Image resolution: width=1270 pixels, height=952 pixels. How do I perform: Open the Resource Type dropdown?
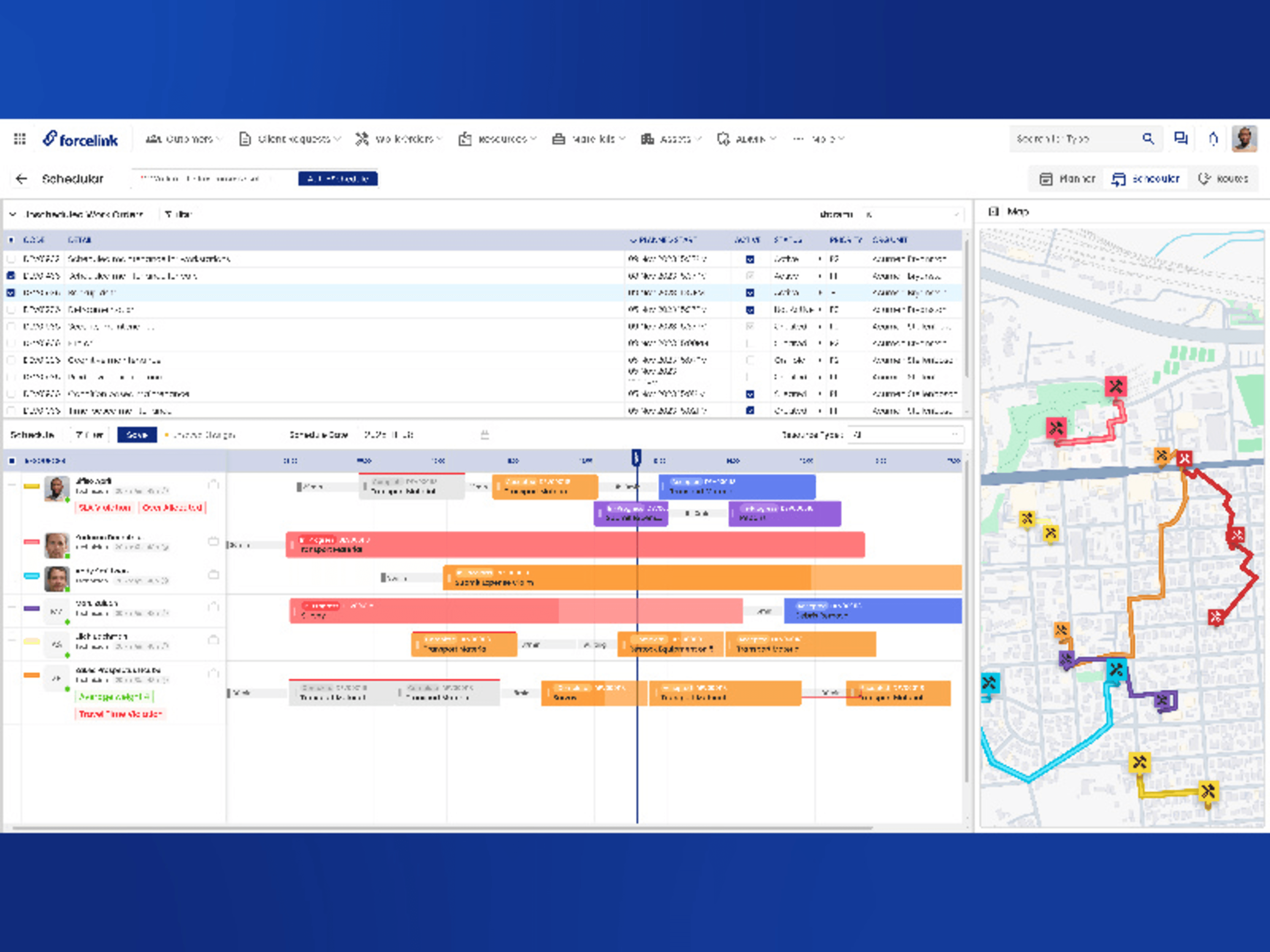(x=905, y=435)
